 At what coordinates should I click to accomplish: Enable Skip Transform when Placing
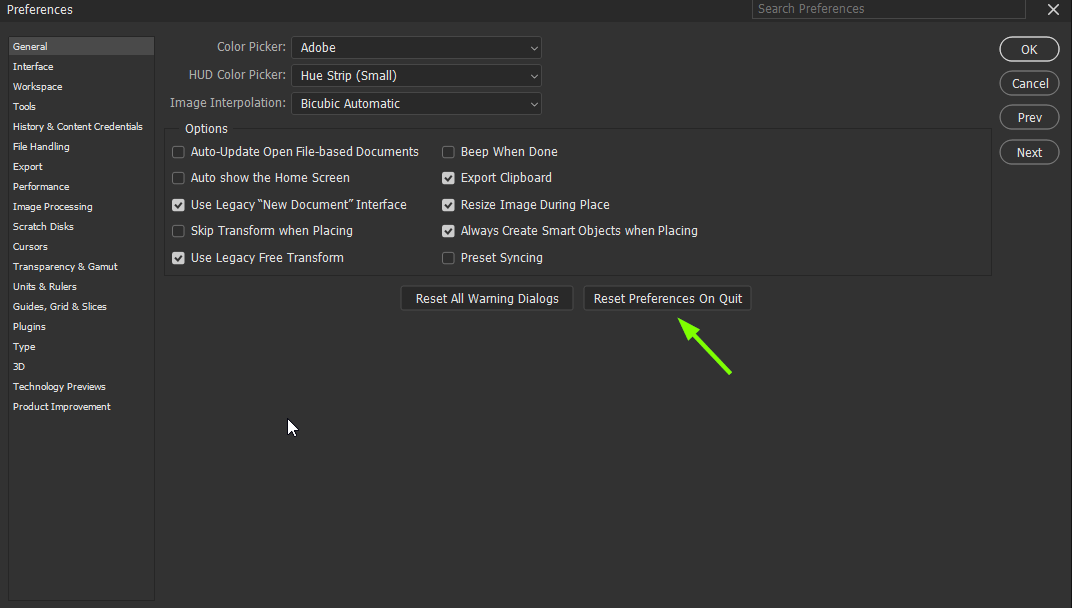pyautogui.click(x=178, y=230)
